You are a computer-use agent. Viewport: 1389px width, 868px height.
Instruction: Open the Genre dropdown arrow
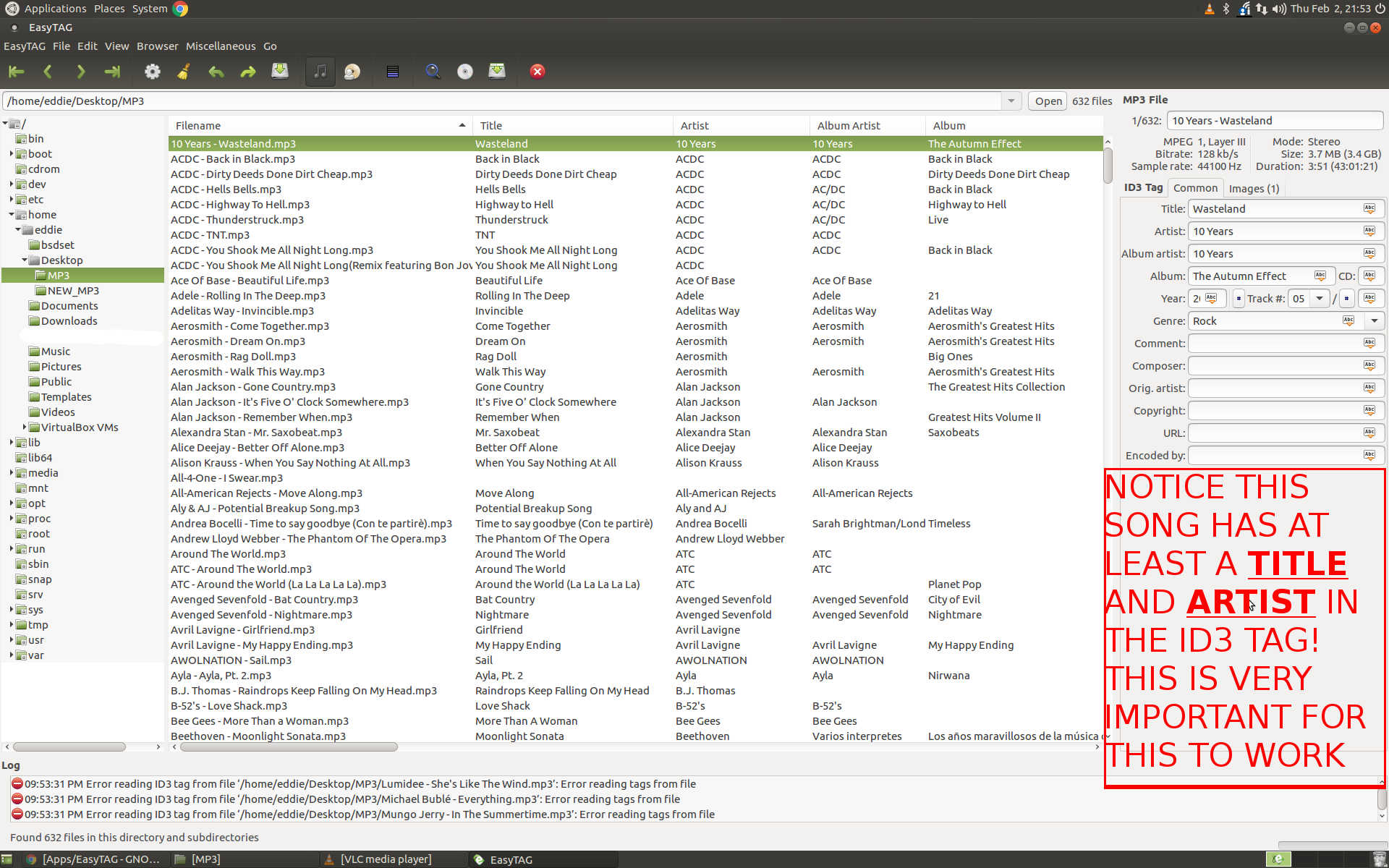click(1374, 320)
